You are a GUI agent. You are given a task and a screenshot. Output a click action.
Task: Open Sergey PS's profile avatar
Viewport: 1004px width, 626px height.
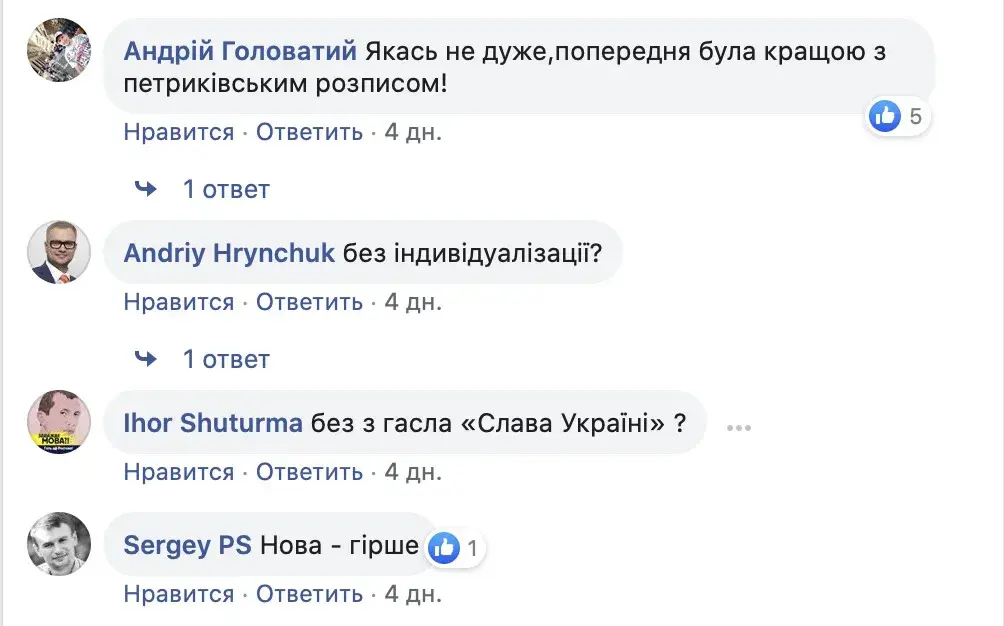[59, 544]
